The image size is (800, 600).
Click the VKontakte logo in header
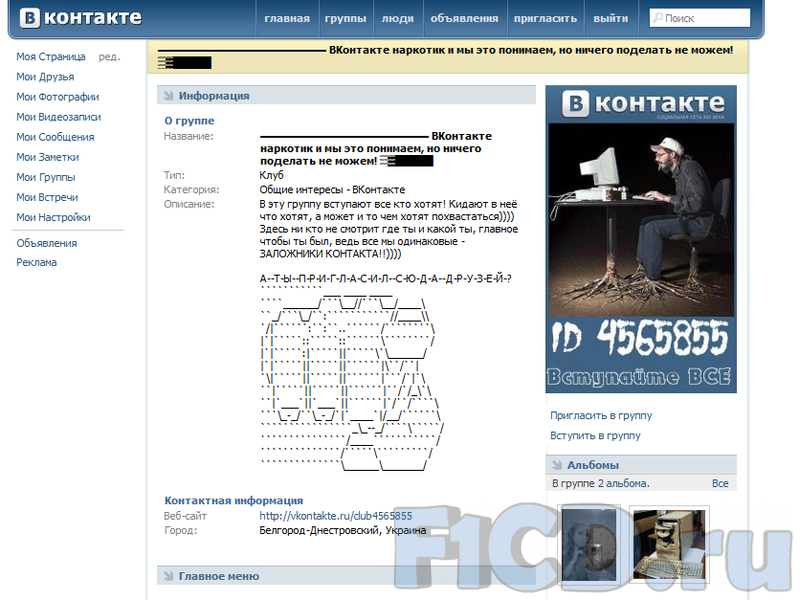[x=81, y=18]
